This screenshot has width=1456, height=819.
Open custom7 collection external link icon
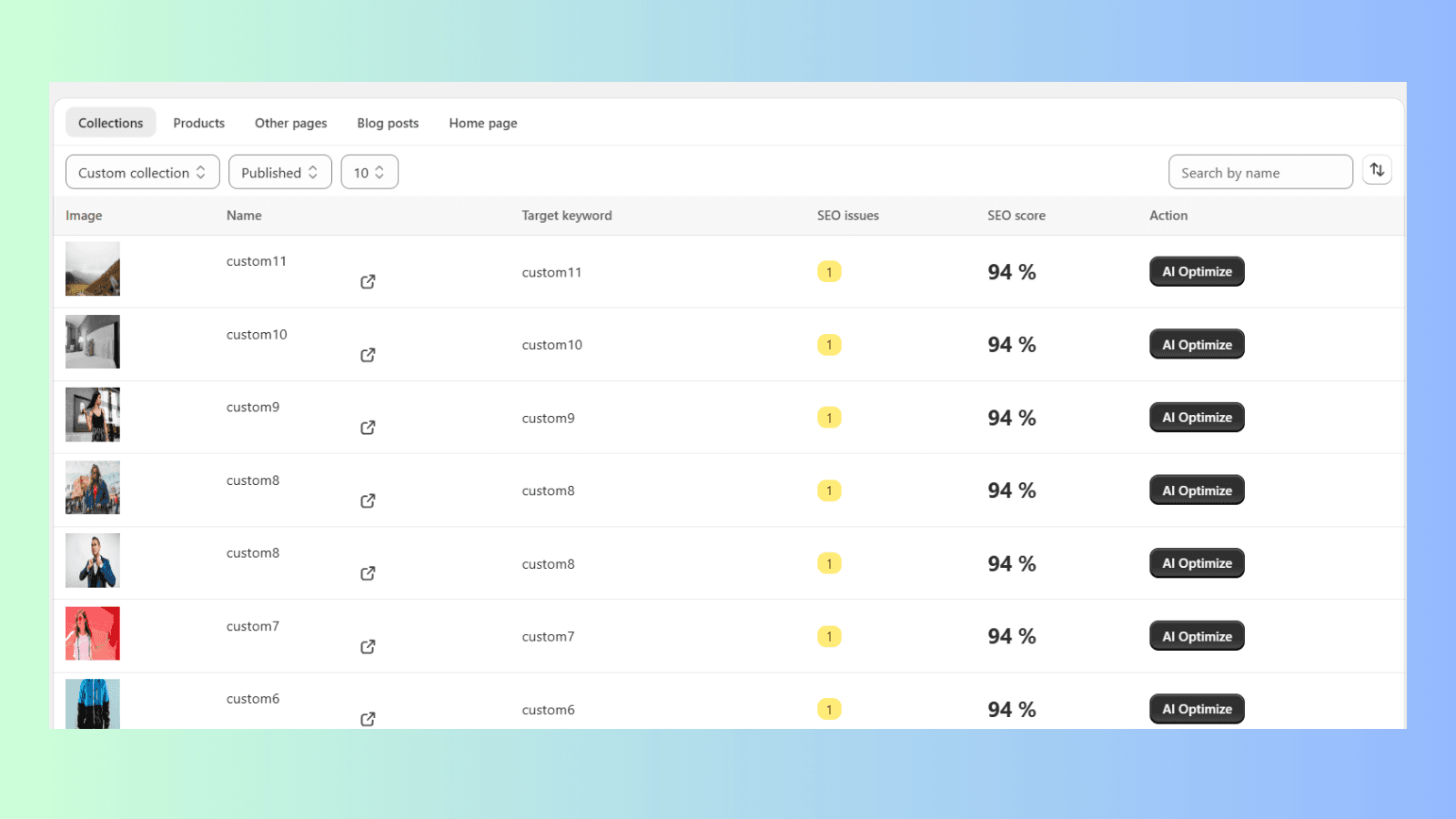pos(368,647)
